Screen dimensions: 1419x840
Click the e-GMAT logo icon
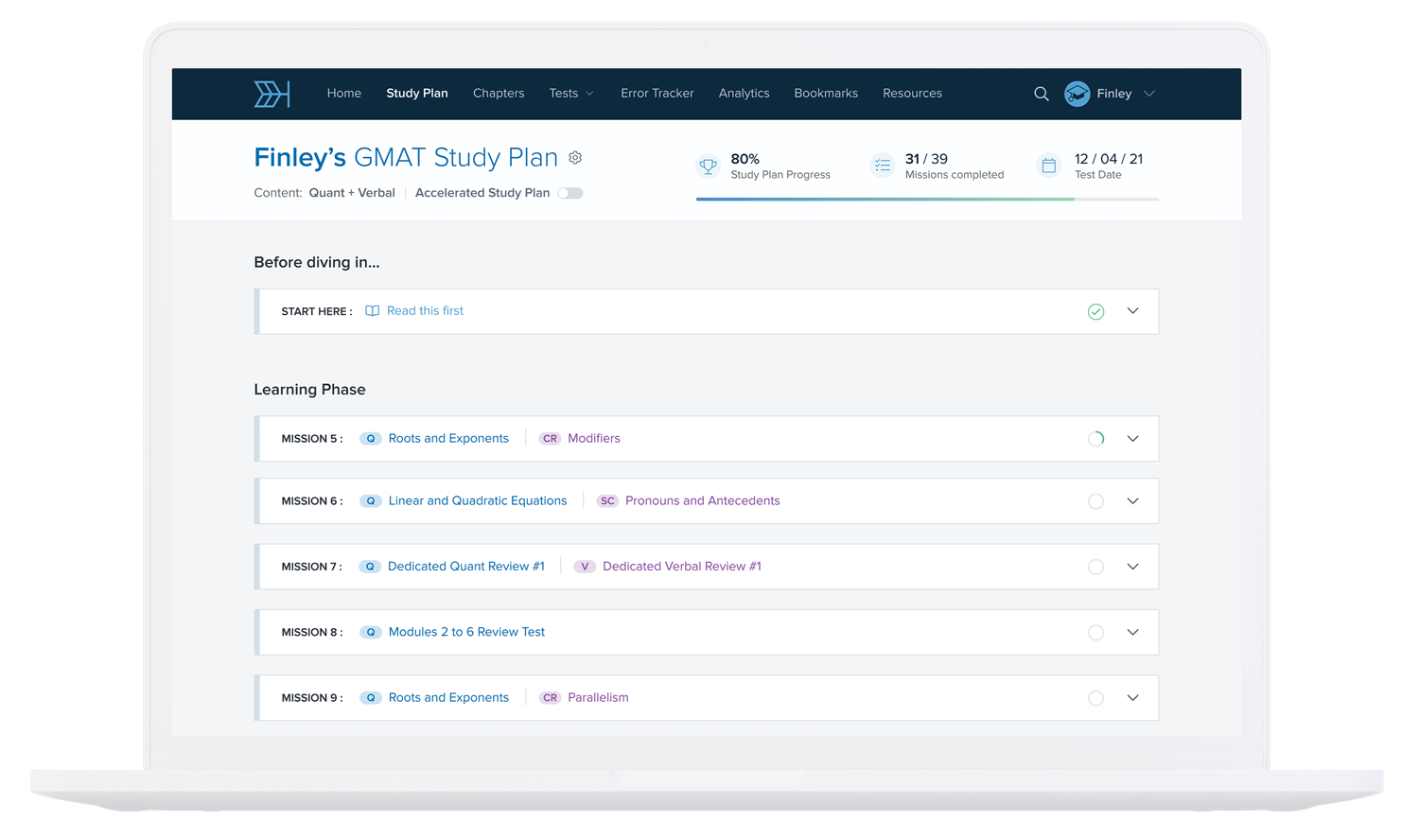click(x=272, y=94)
